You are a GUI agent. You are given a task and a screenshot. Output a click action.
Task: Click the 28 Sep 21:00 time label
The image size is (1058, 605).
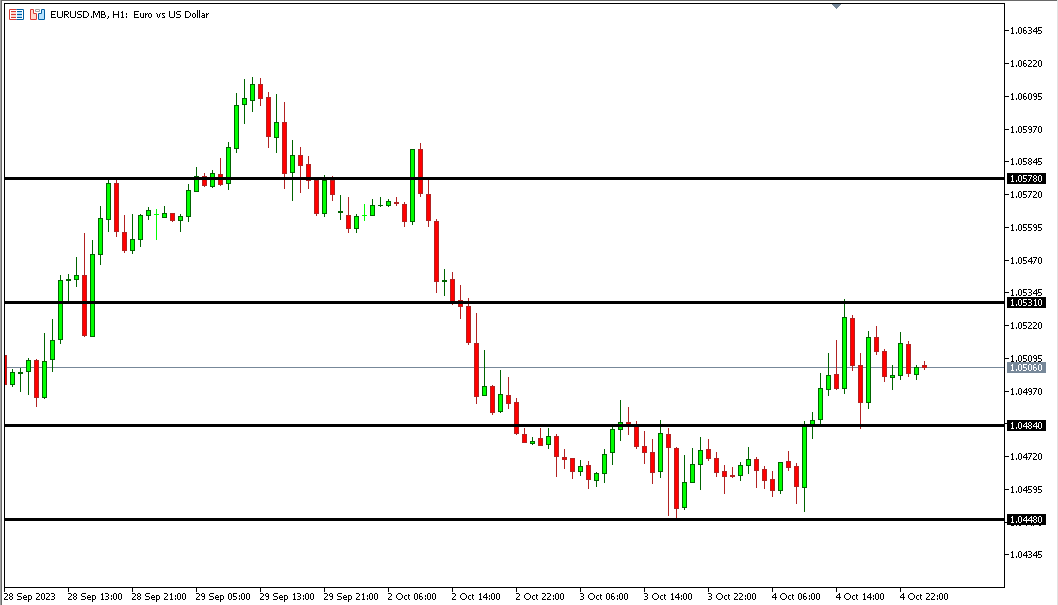(159, 597)
